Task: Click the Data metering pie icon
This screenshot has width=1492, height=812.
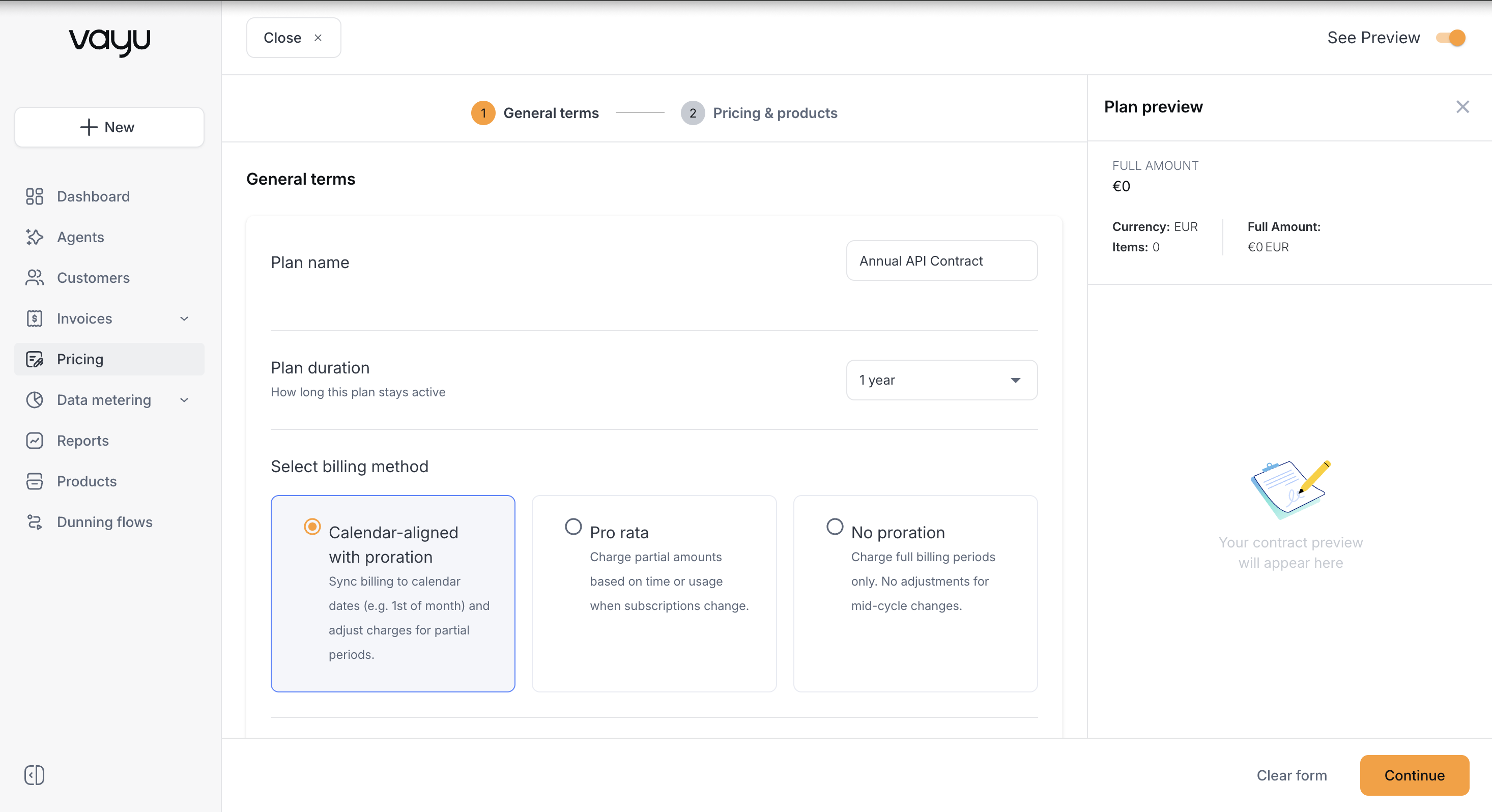Action: (35, 399)
